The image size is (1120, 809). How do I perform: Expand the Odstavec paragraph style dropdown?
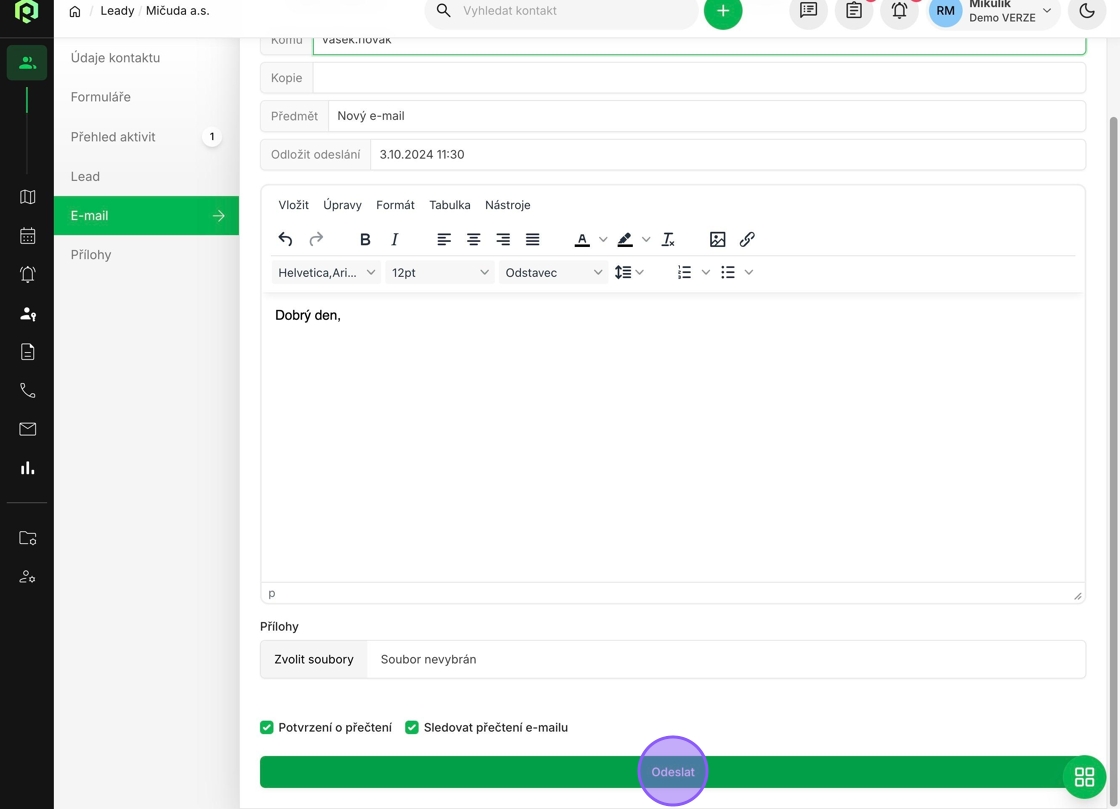(x=553, y=272)
